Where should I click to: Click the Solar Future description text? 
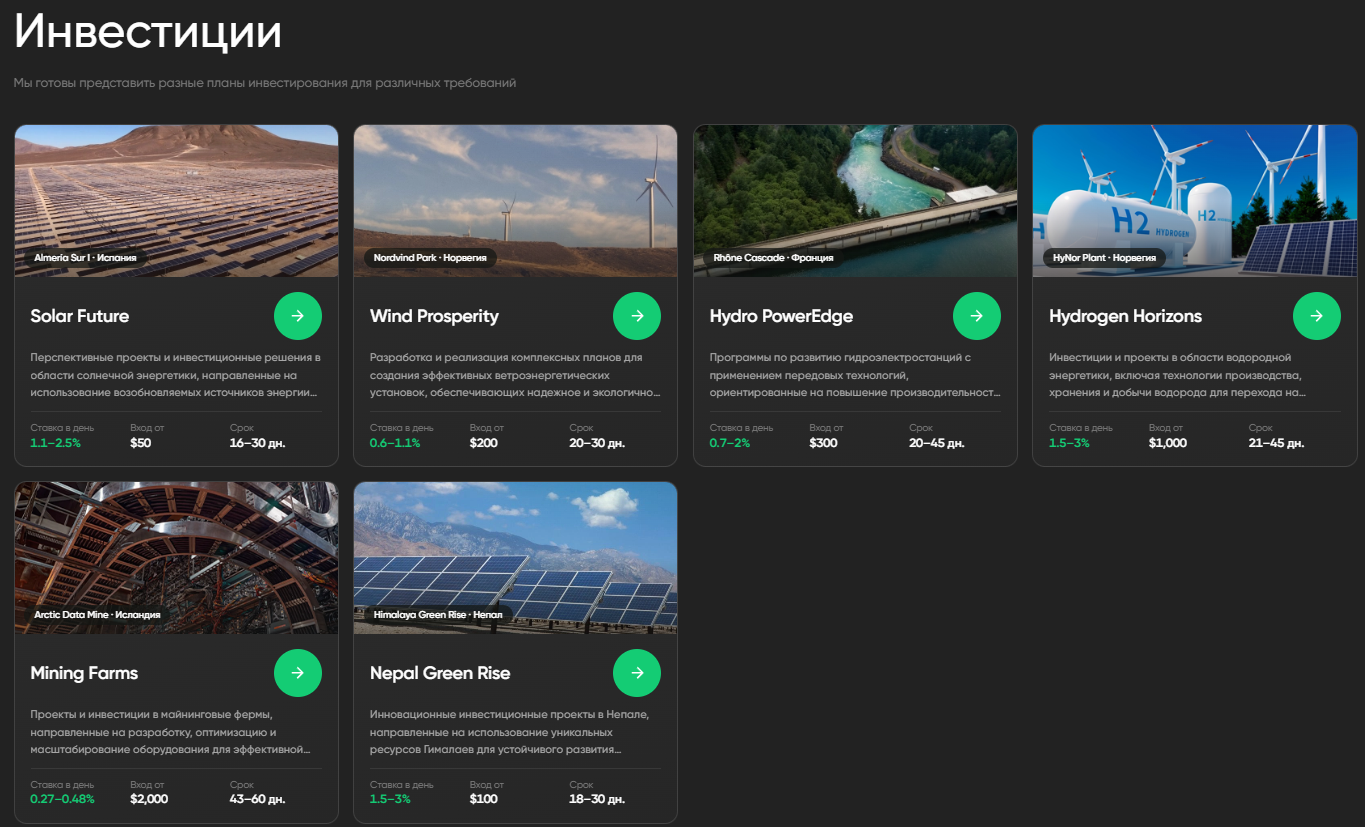(176, 375)
